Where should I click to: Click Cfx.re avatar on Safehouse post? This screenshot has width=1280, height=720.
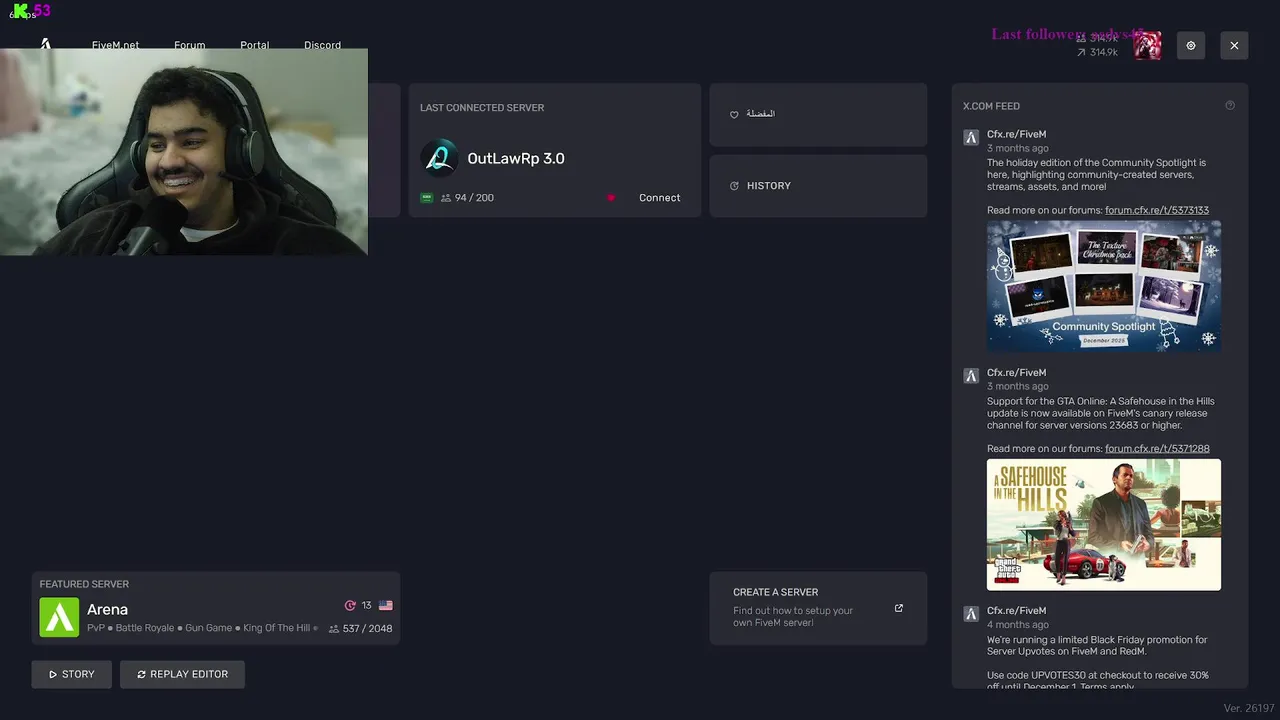point(971,376)
